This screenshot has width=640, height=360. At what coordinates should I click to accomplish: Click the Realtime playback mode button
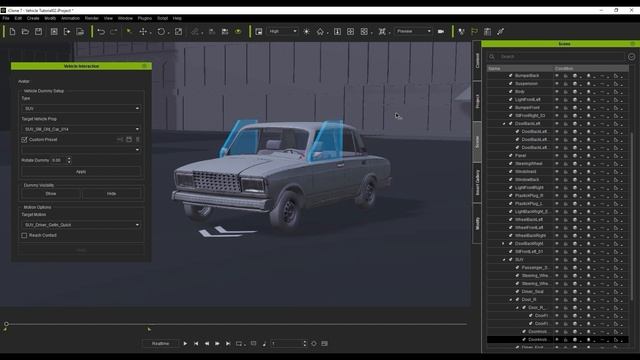[160, 344]
